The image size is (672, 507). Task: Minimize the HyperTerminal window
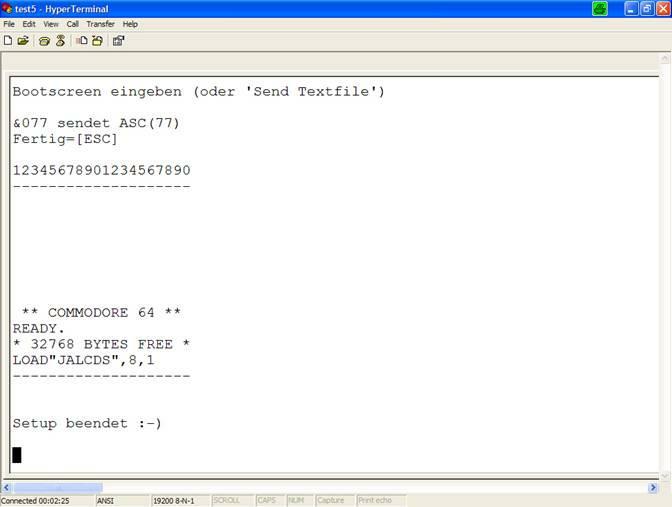coord(630,9)
